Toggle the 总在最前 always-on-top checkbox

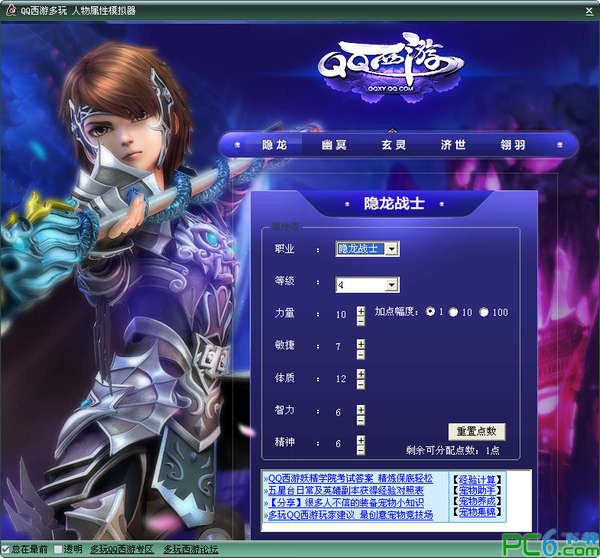coord(5,550)
